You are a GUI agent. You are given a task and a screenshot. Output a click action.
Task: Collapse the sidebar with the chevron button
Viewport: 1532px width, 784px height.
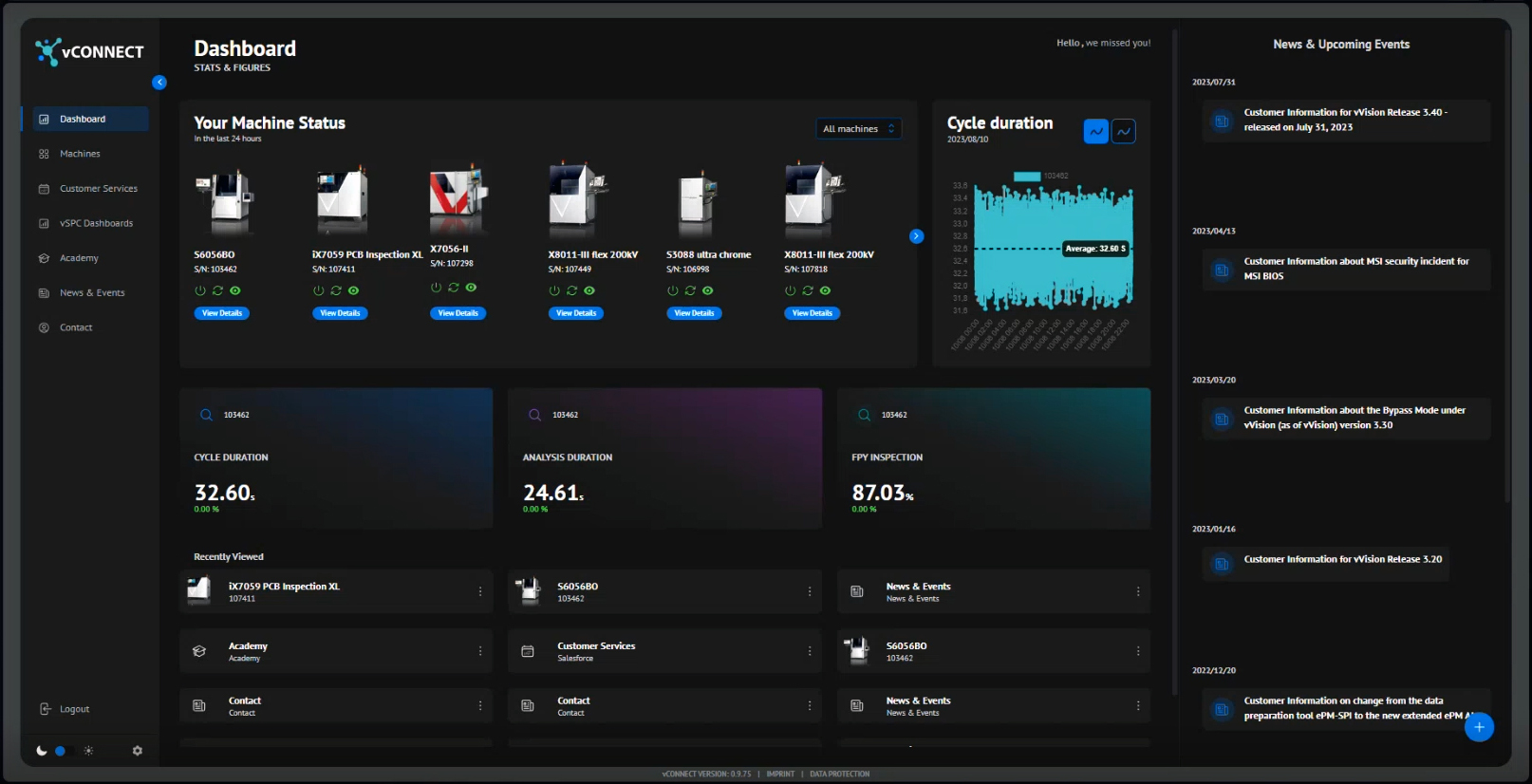(159, 83)
